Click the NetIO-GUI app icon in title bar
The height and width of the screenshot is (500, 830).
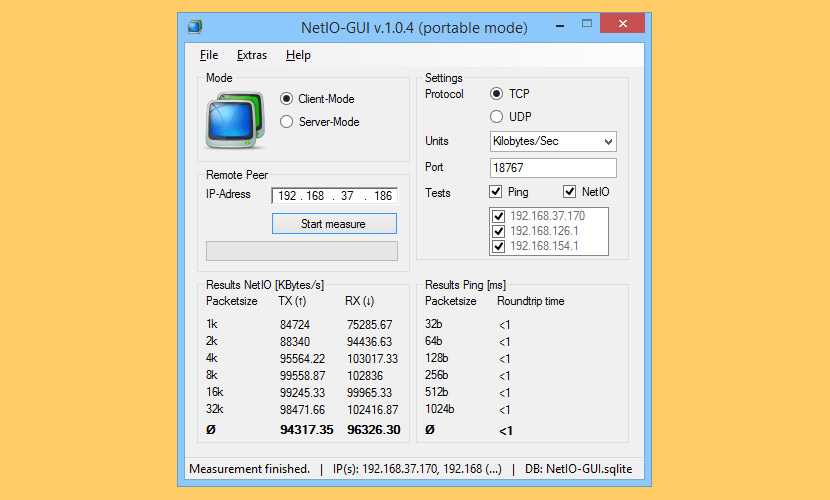point(195,26)
